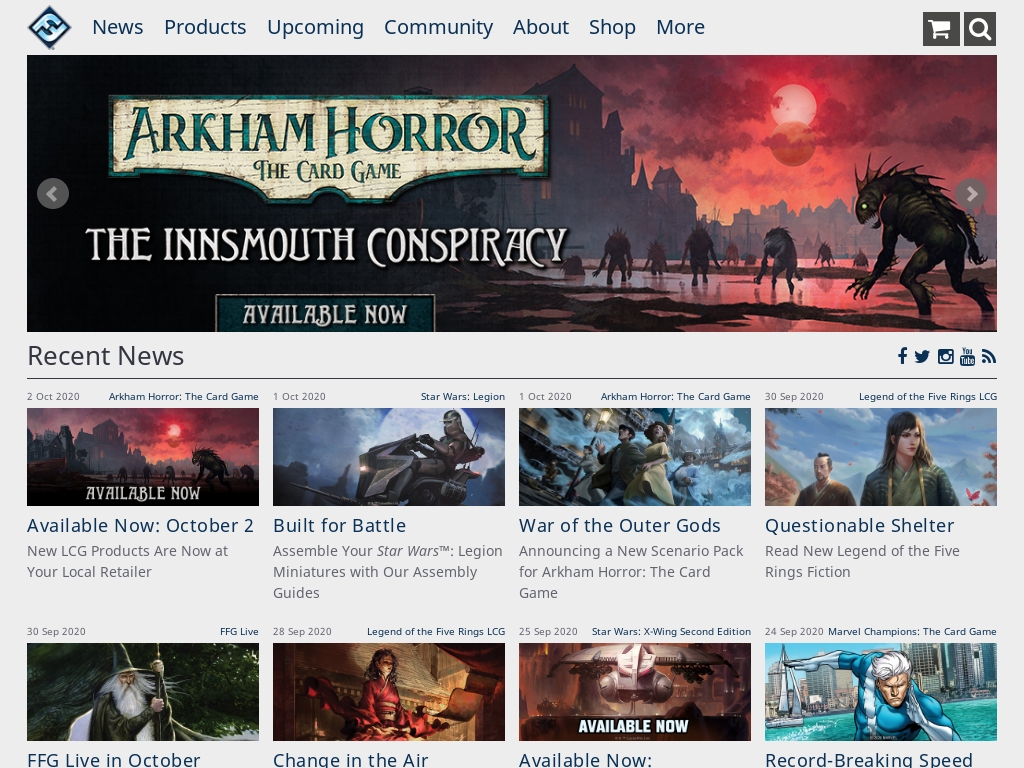The width and height of the screenshot is (1024, 768).
Task: Click the Star Wars: Legion category tag
Action: coord(463,396)
